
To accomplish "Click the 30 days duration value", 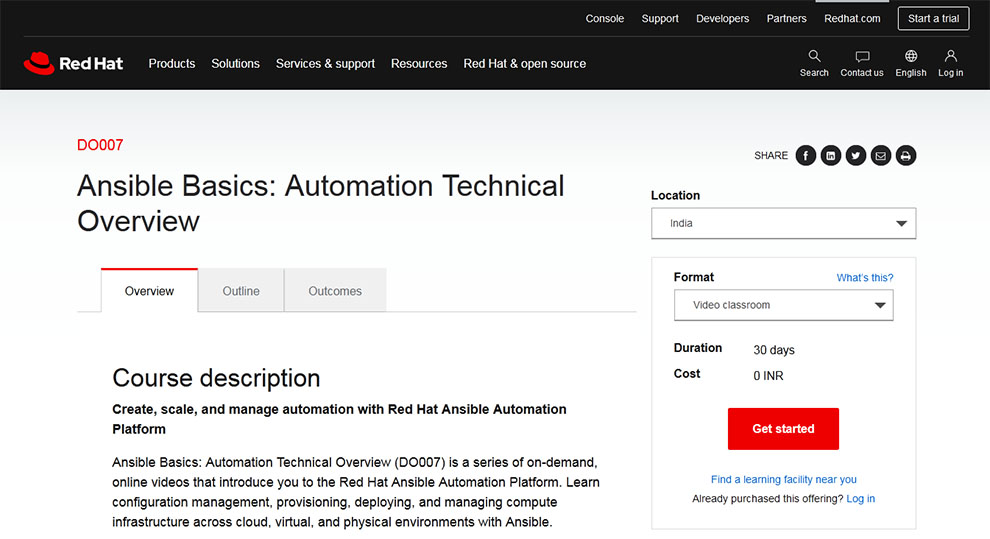I will tap(773, 350).
